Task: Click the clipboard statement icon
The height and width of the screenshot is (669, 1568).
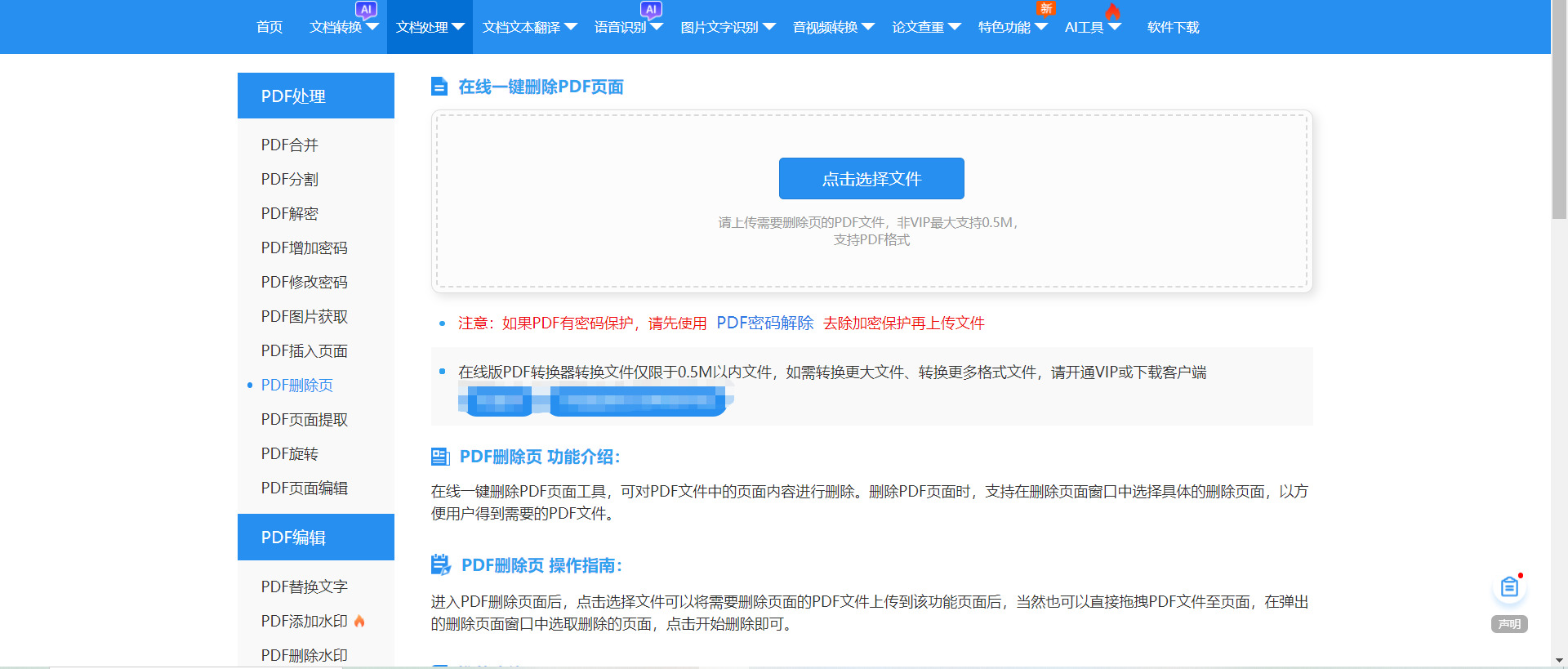Action: click(1508, 587)
